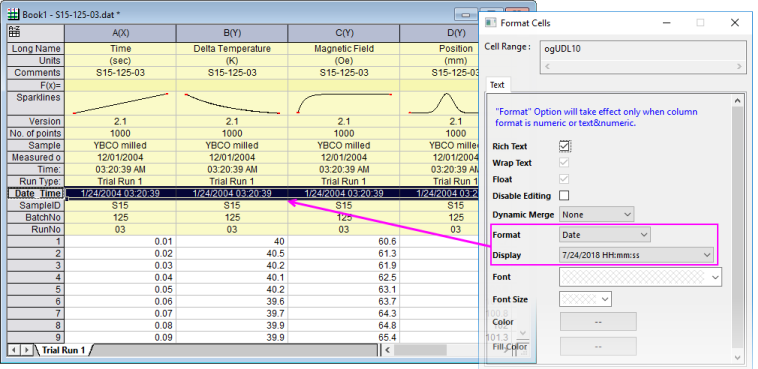This screenshot has width=758, height=369.
Task: Click the Comments row label
Action: 36,73
